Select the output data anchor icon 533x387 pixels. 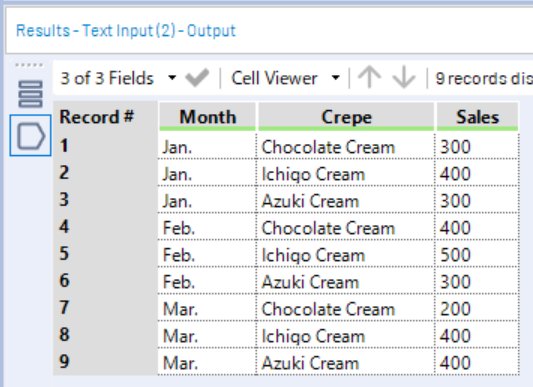[x=31, y=136]
